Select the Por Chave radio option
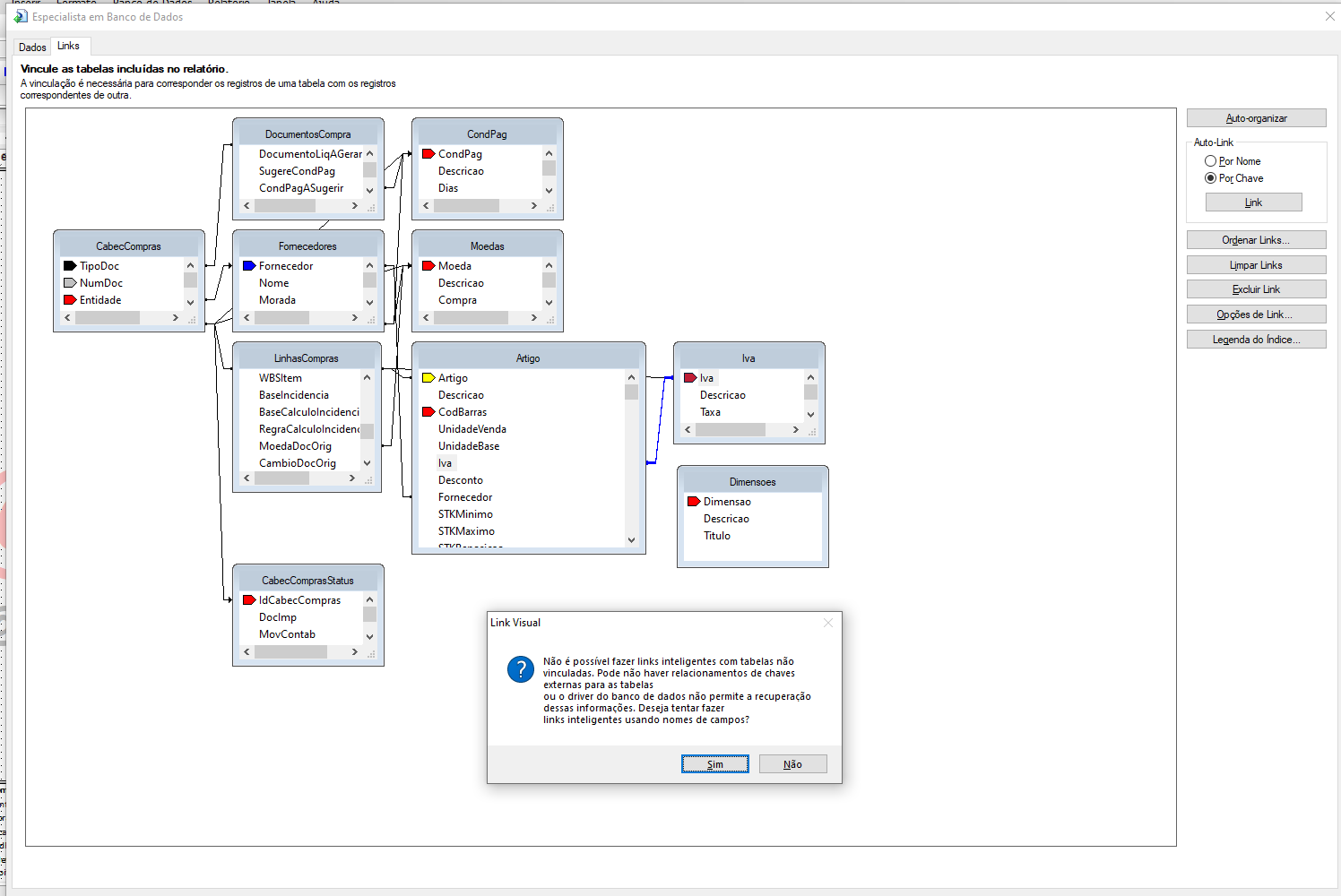This screenshot has height=896, width=1341. point(1211,178)
